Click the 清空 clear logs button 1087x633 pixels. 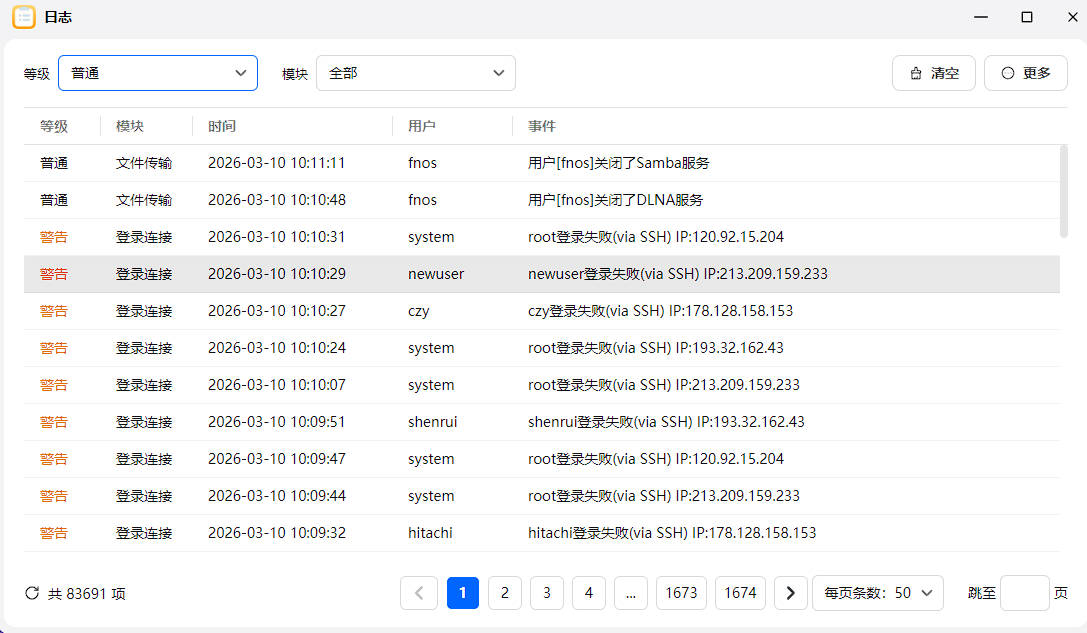coord(933,73)
